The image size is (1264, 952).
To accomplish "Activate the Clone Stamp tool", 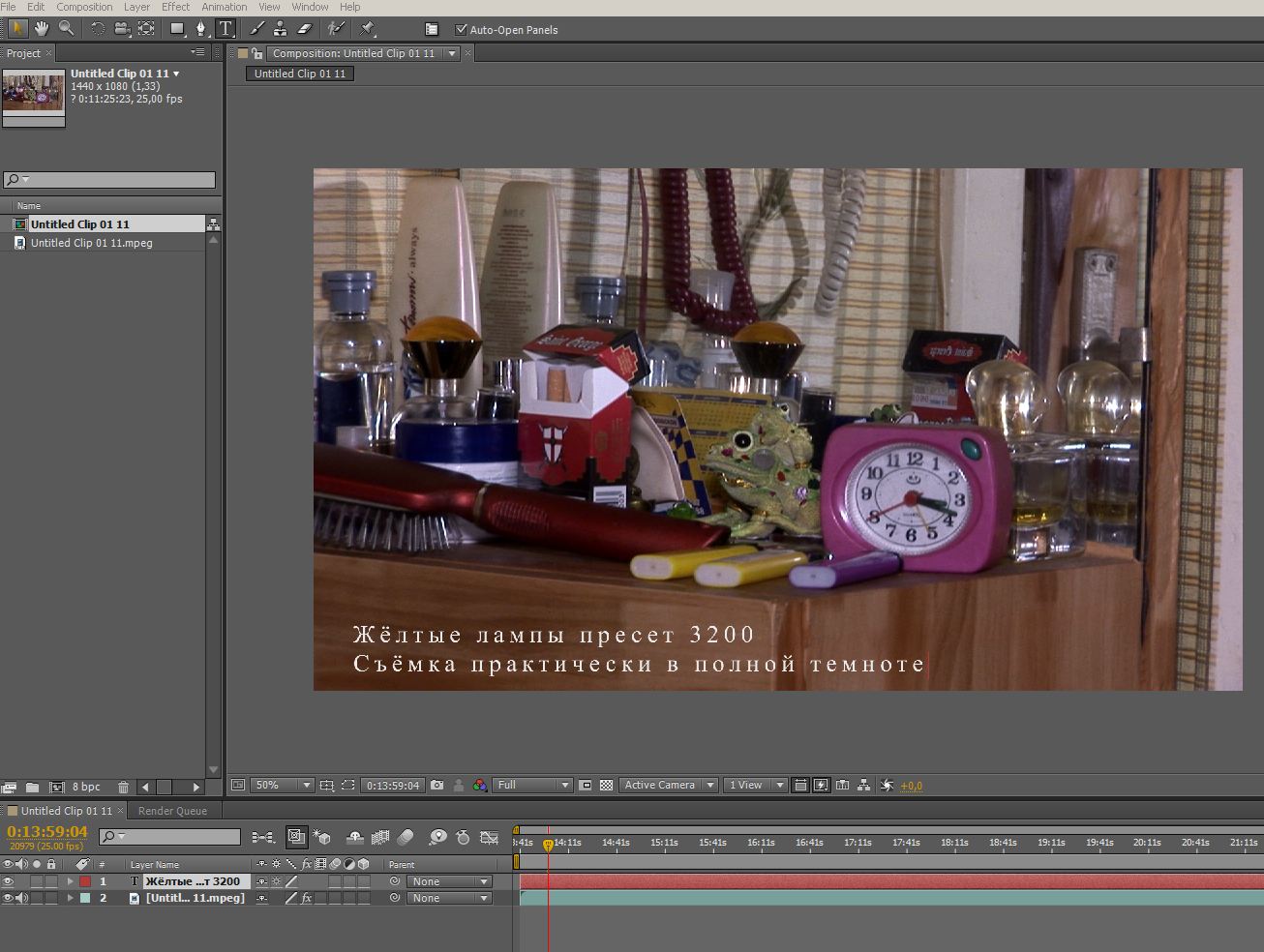I will click(280, 29).
